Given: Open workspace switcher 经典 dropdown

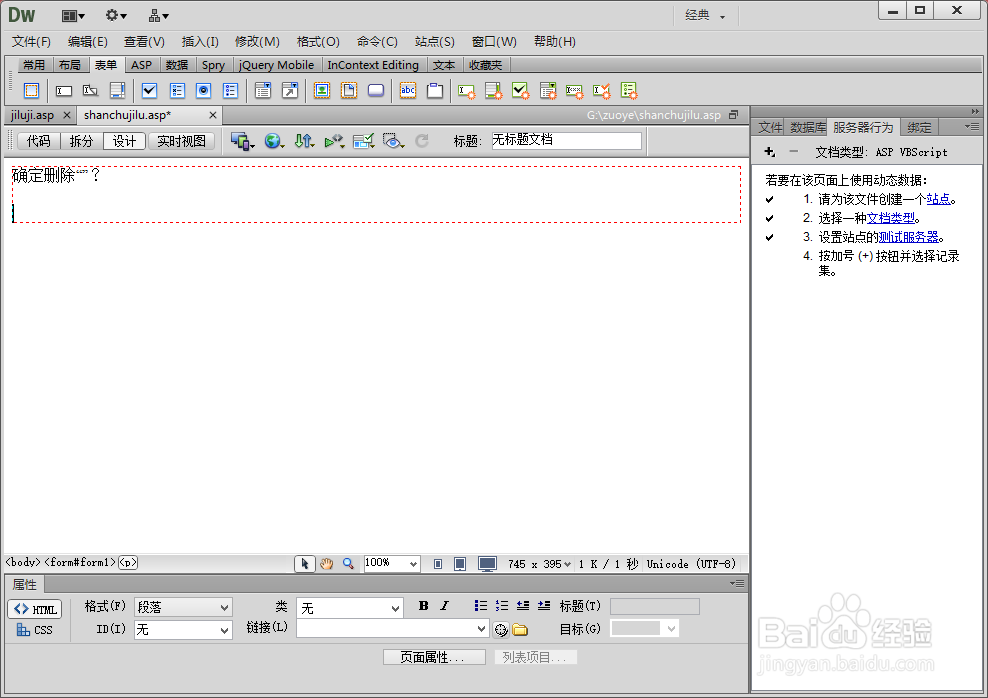Looking at the screenshot, I should [x=705, y=15].
